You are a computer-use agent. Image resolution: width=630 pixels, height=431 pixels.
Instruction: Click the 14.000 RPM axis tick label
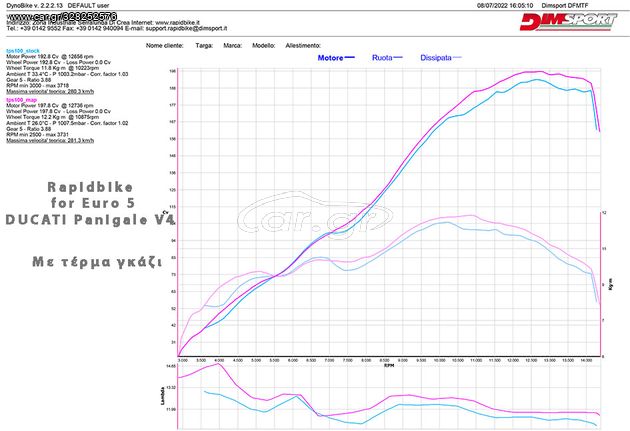(586, 360)
